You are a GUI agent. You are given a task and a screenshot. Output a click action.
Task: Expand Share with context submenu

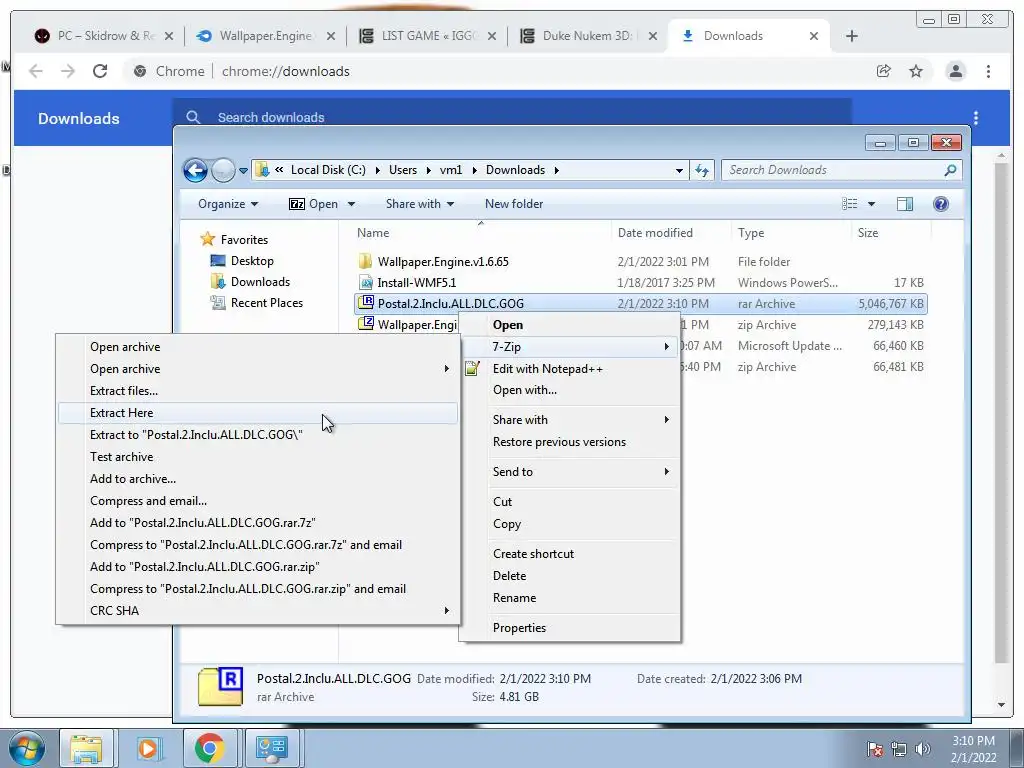[569, 420]
